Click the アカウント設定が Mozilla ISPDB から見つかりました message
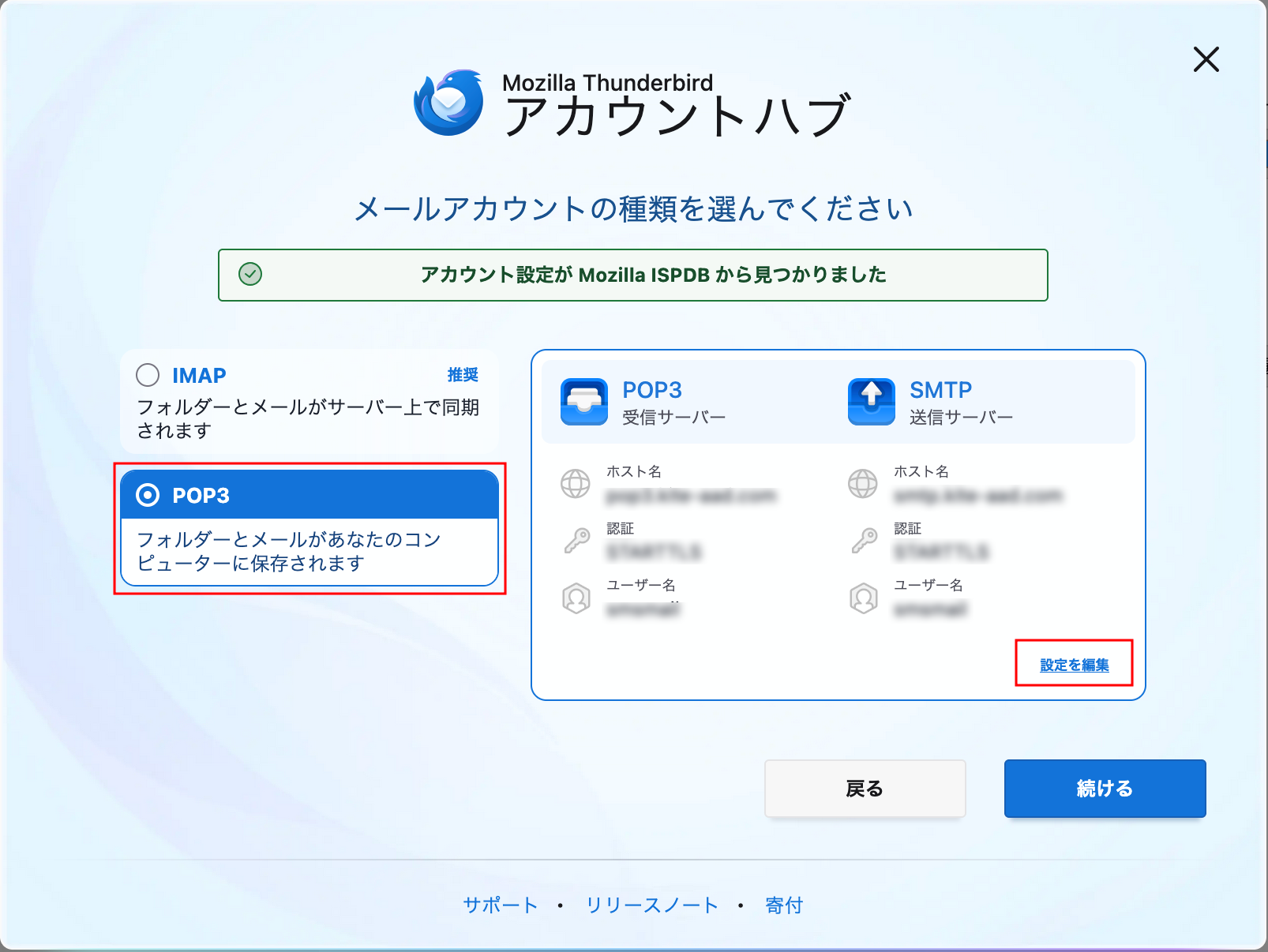The image size is (1268, 952). [654, 275]
